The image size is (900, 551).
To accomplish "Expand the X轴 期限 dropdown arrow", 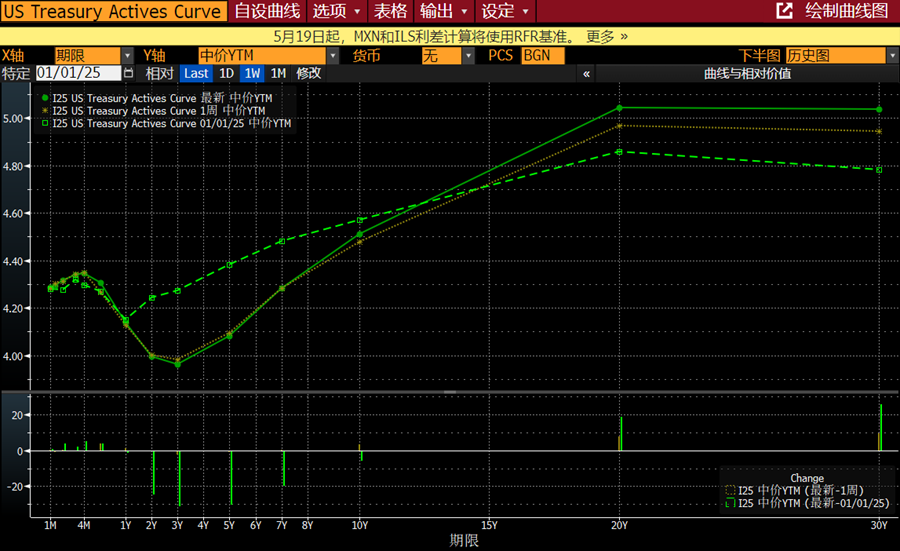I will pyautogui.click(x=127, y=56).
